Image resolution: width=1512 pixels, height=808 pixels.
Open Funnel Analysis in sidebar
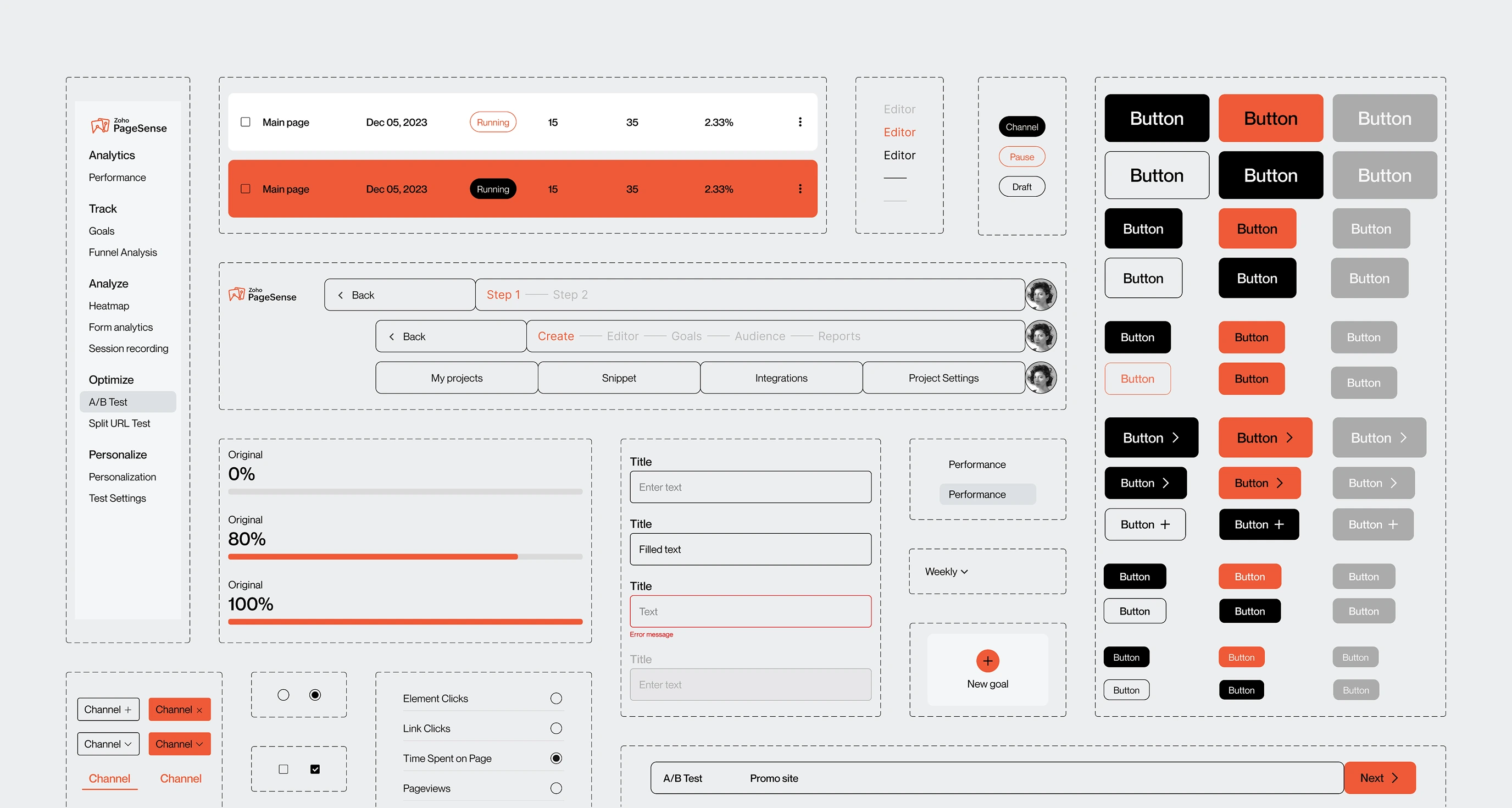point(123,252)
